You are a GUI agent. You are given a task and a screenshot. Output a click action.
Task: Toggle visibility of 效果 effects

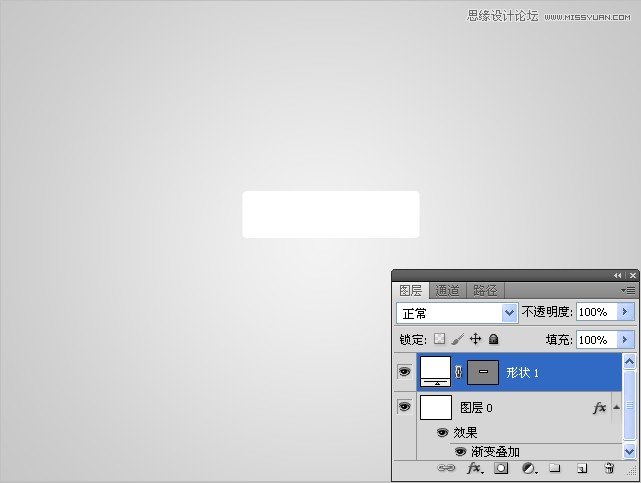coord(442,432)
